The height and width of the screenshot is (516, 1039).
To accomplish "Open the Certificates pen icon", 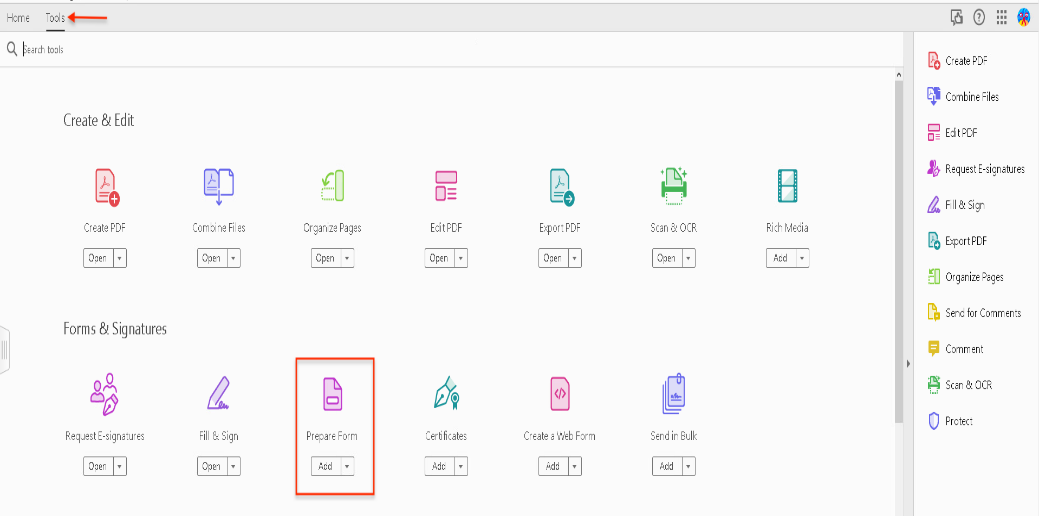I will coord(446,394).
